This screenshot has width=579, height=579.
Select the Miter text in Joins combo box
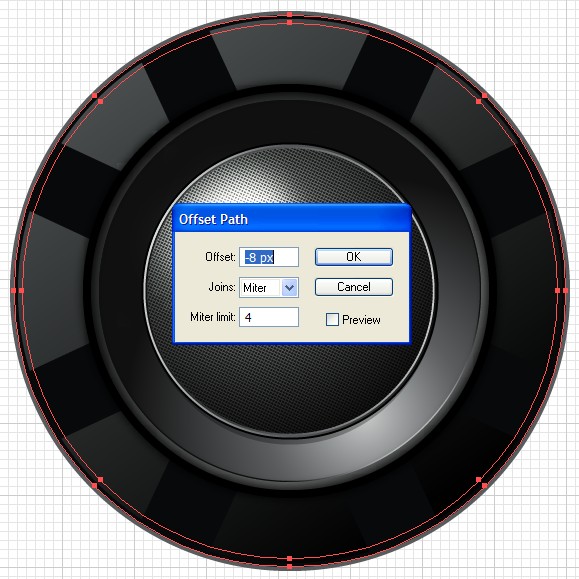pos(254,288)
